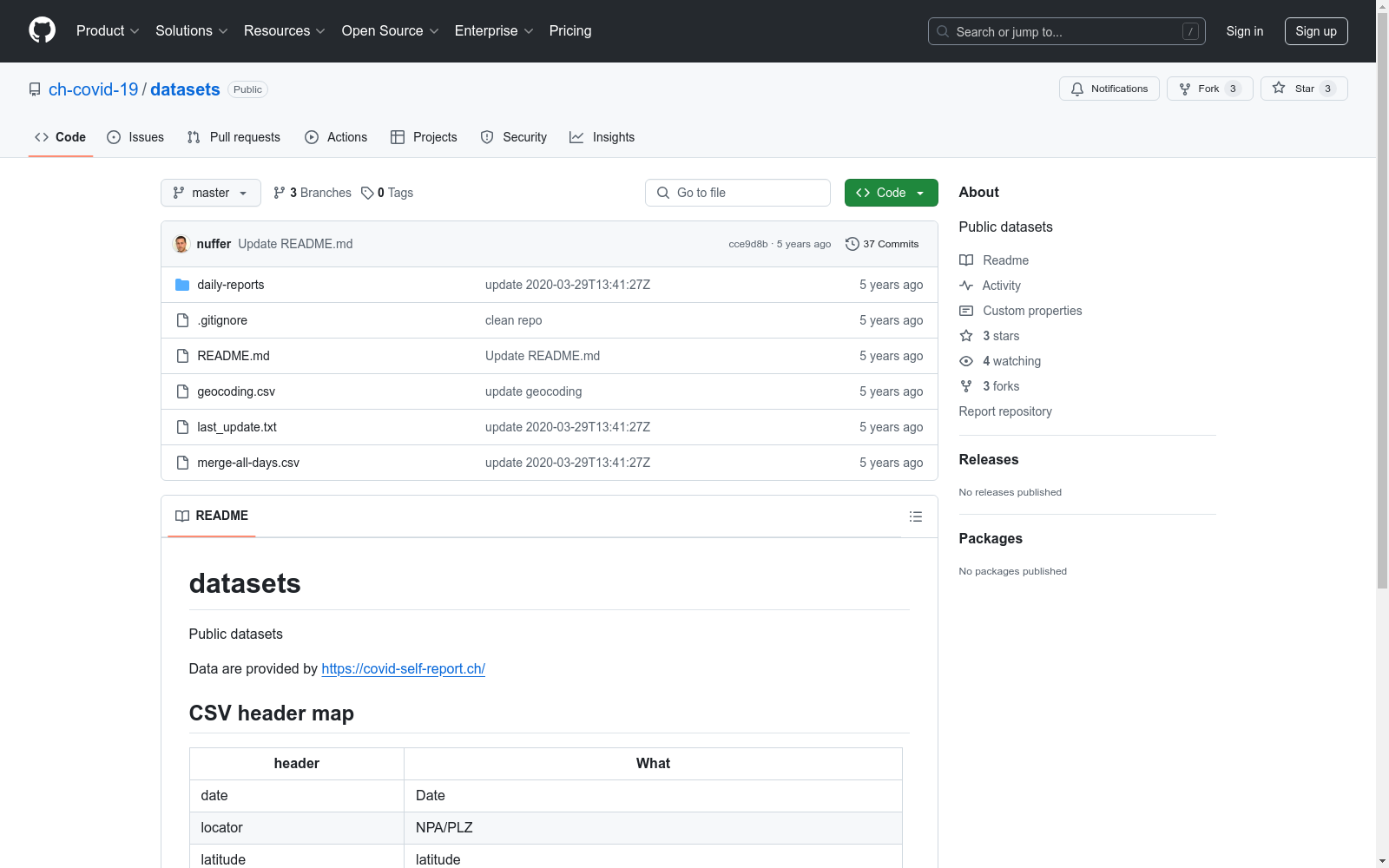
Task: Open the README.md file
Action: click(234, 356)
